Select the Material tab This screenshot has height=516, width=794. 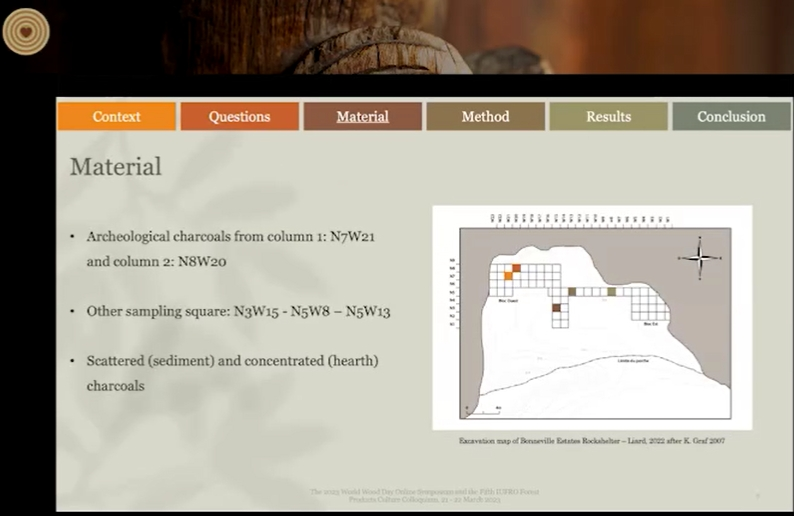[x=362, y=116]
